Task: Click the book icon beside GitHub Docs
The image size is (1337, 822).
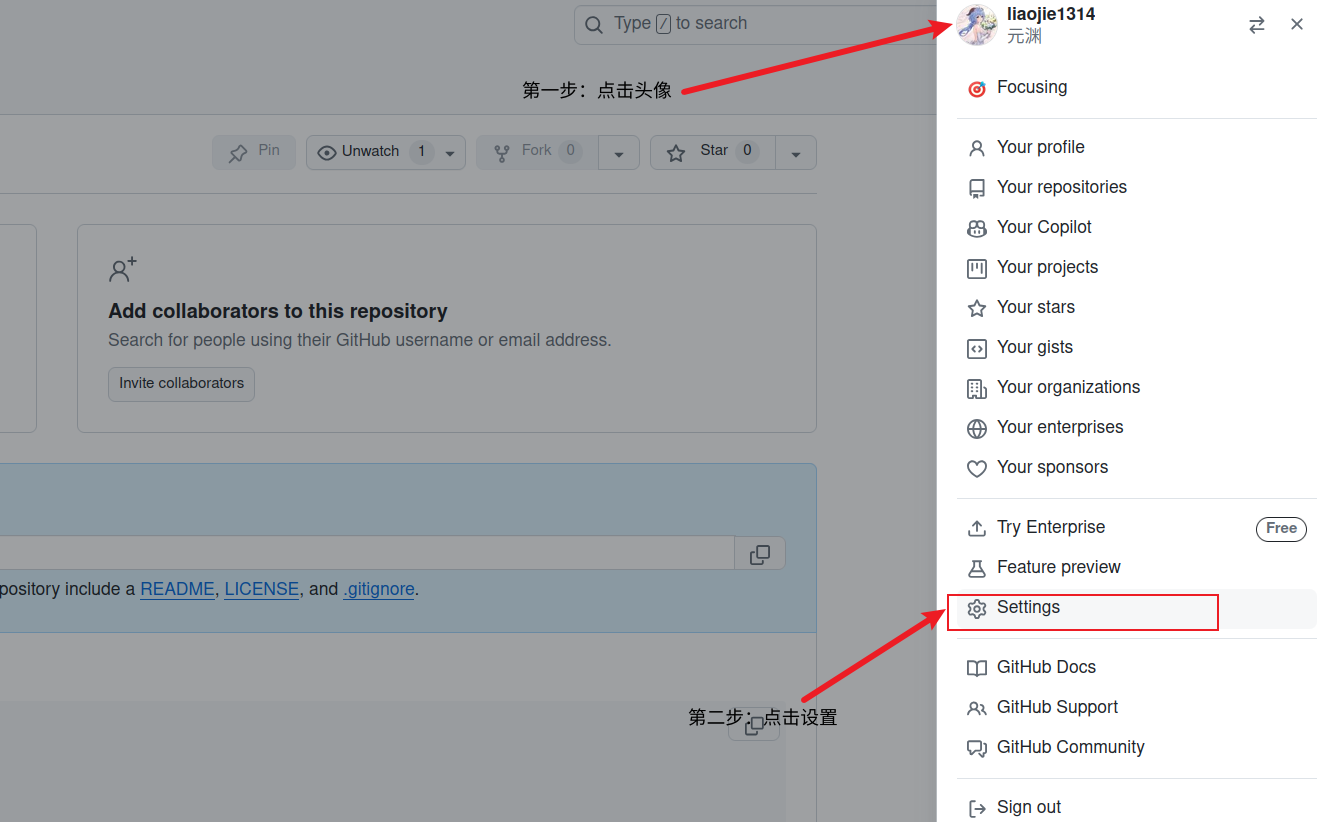Action: click(977, 669)
